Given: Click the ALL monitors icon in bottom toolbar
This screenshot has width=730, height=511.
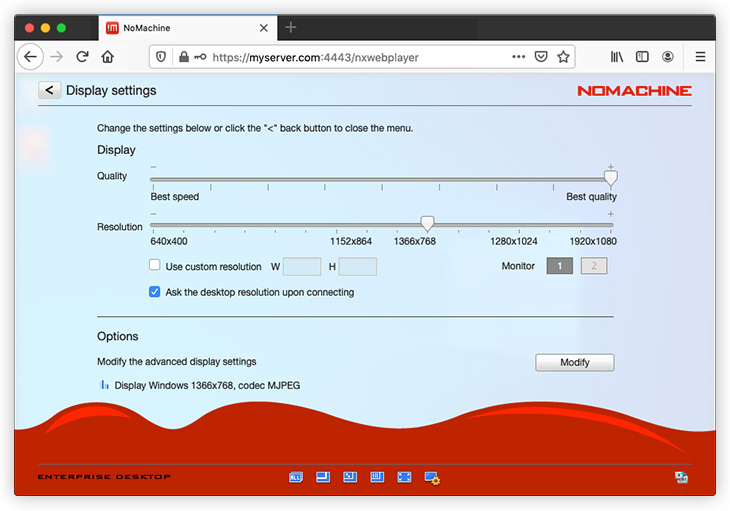Looking at the screenshot, I should (x=296, y=478).
